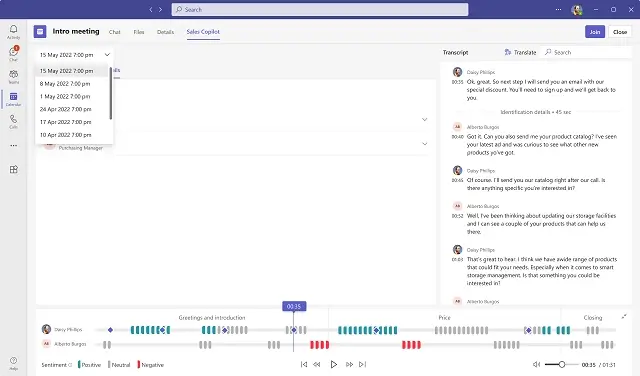
Task: Click the sentiment info icon
Action: tap(70, 365)
